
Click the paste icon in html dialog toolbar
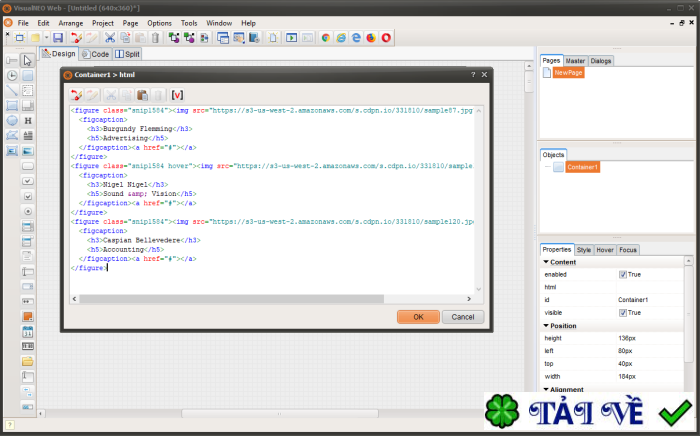click(x=141, y=94)
